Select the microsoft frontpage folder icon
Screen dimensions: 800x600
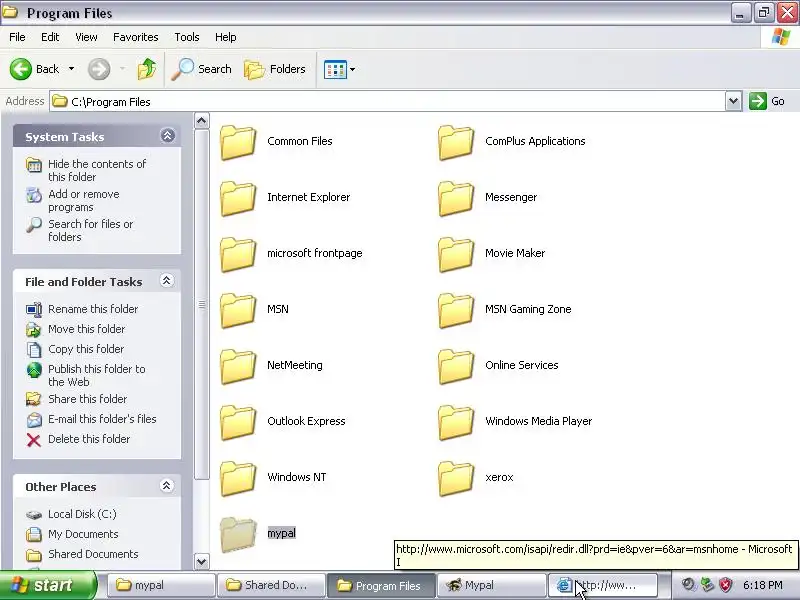(x=238, y=255)
